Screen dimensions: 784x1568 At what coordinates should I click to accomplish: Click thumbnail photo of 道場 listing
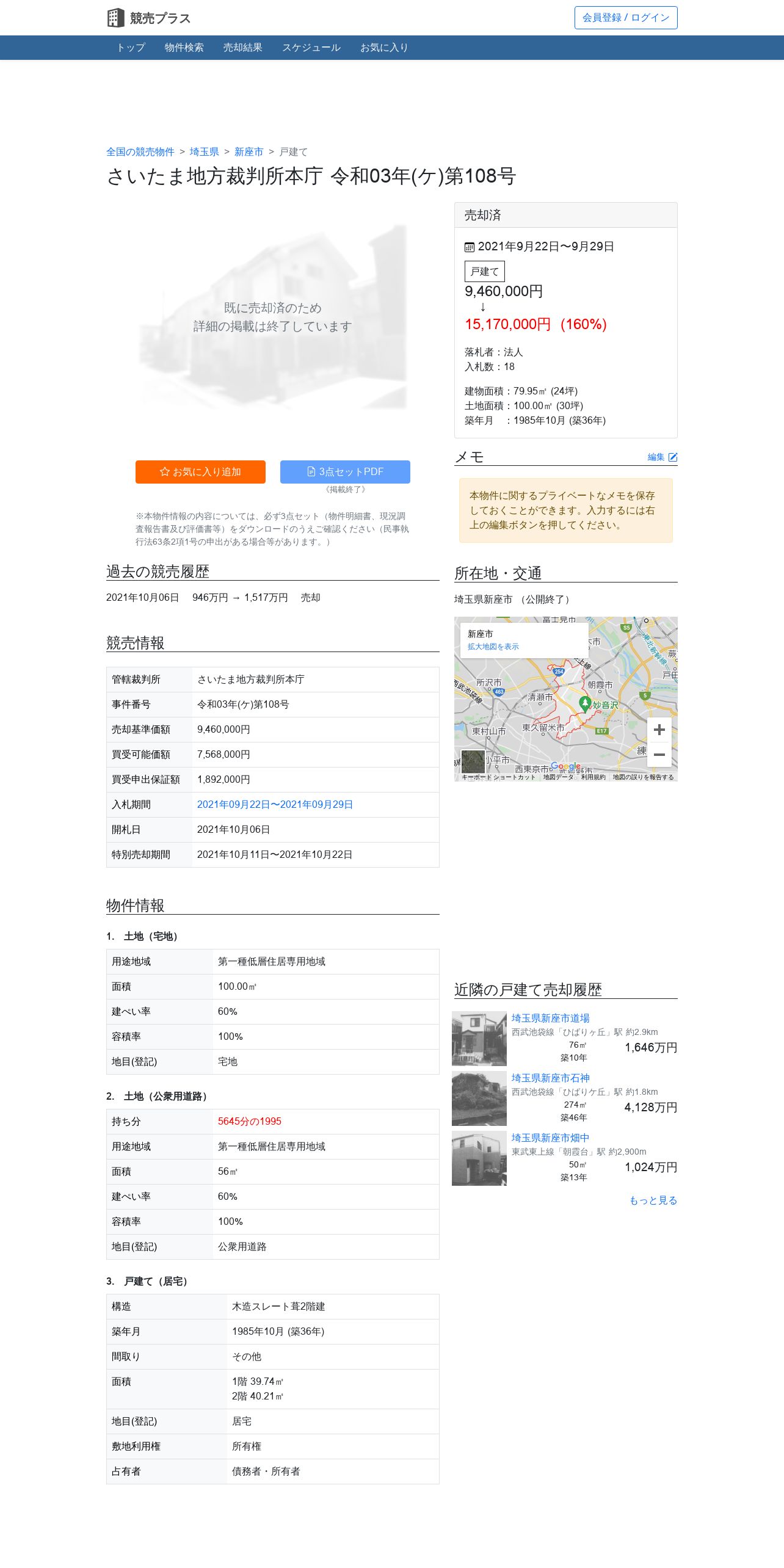(479, 1039)
